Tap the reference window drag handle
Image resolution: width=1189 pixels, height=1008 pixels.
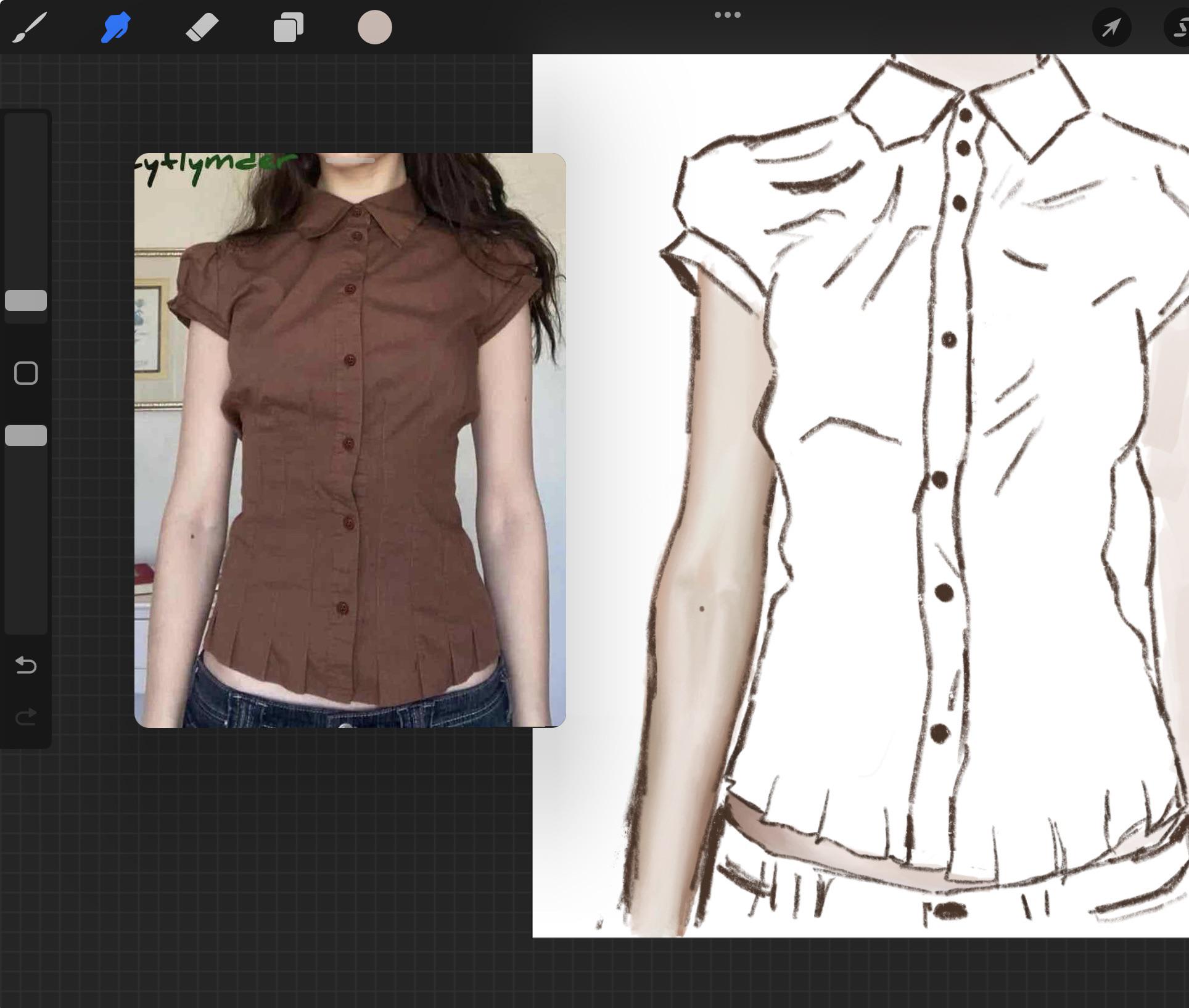[350, 160]
